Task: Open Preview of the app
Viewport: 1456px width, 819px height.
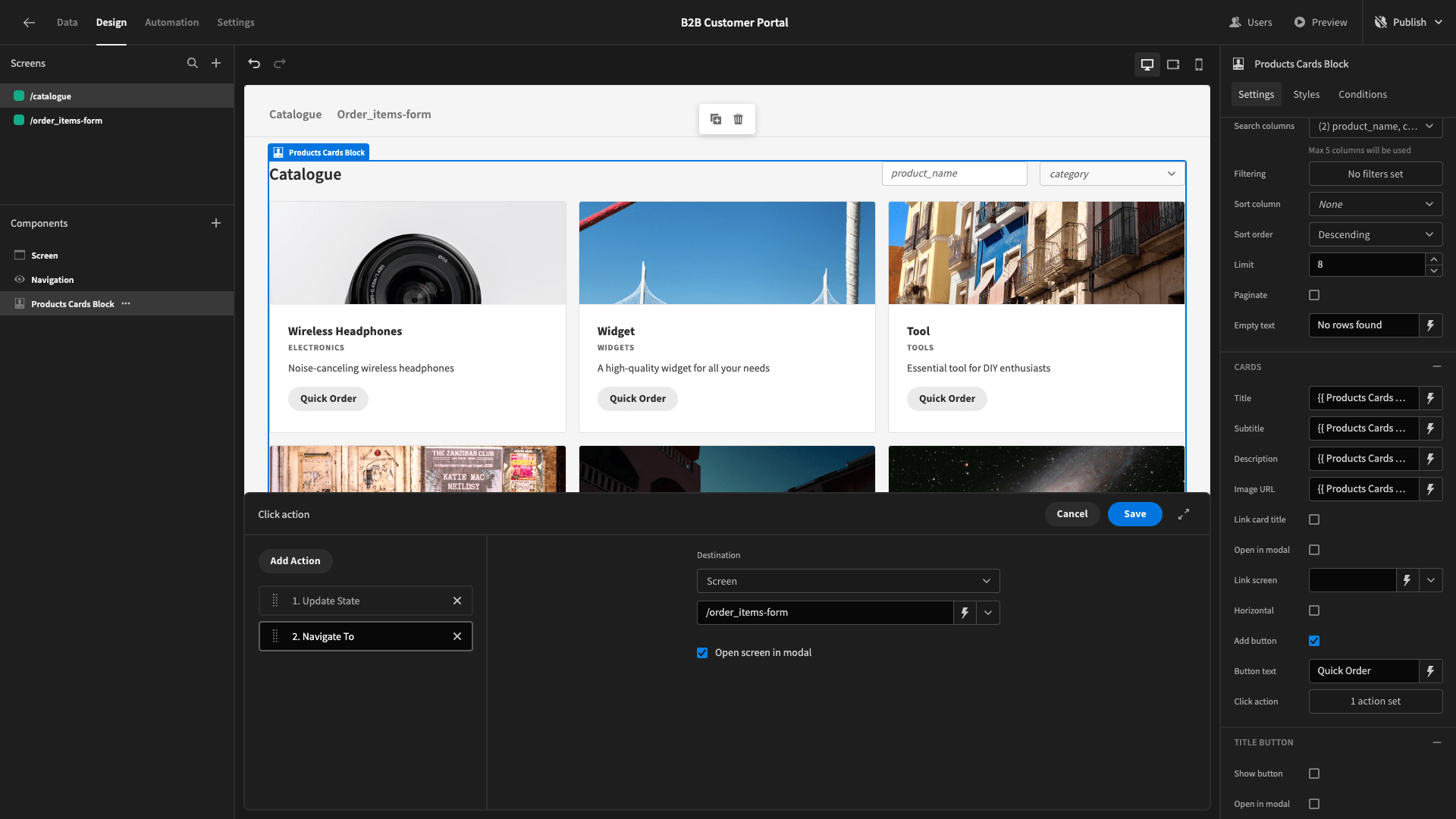Action: click(x=1320, y=23)
